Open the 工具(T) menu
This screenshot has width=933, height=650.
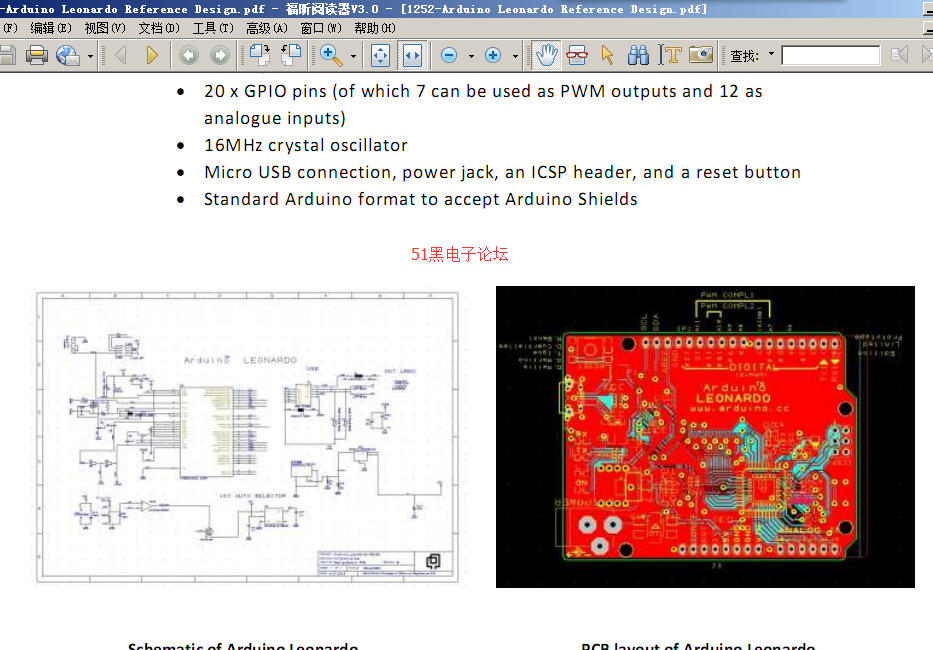[x=214, y=28]
